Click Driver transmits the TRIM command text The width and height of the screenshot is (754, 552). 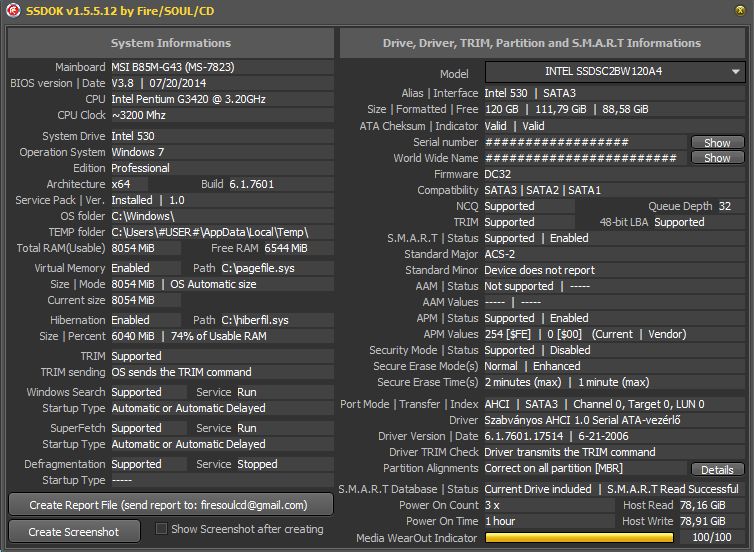(x=570, y=452)
